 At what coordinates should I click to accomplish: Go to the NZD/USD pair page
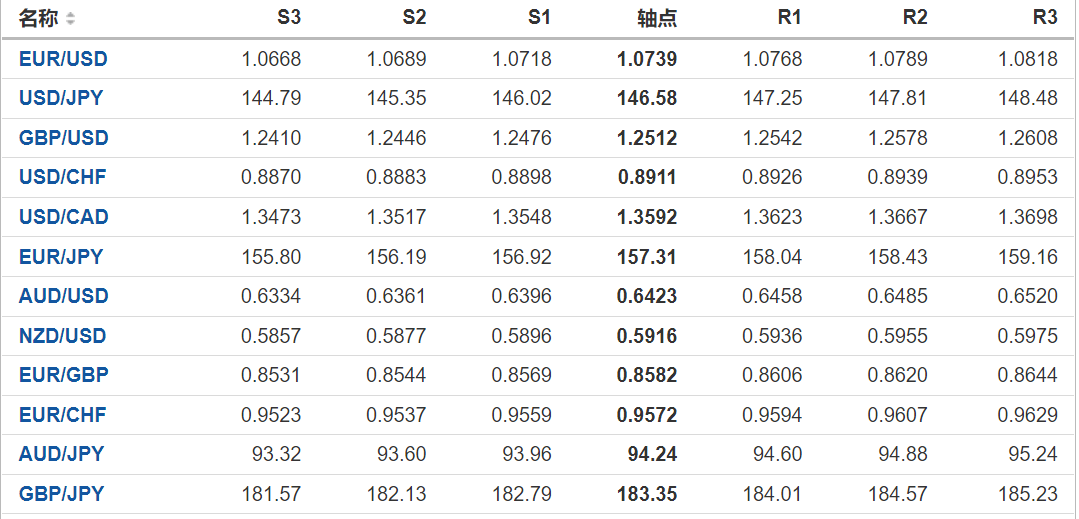[62, 336]
